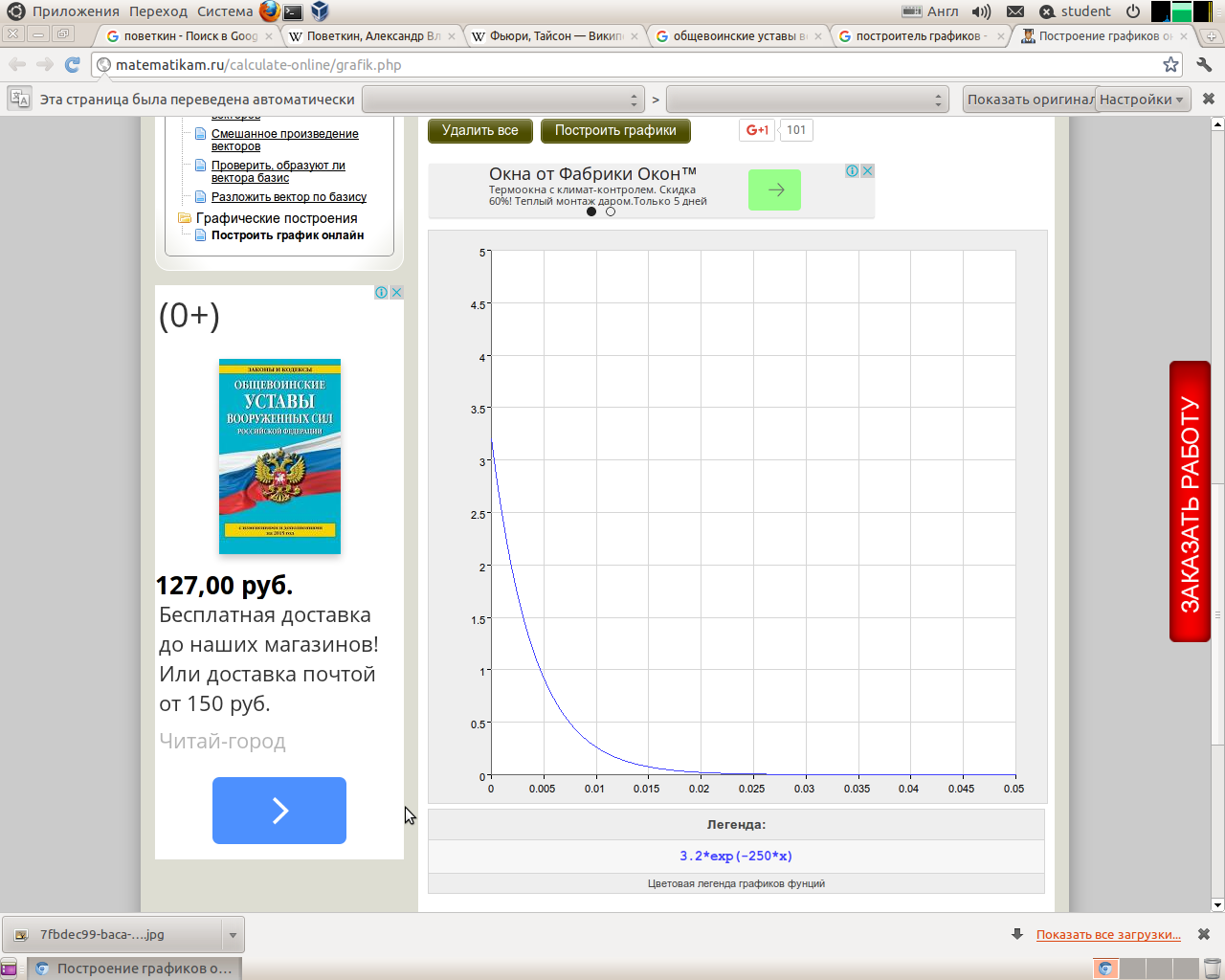Select the first ad carousel dot
This screenshot has width=1225, height=980.
point(591,212)
